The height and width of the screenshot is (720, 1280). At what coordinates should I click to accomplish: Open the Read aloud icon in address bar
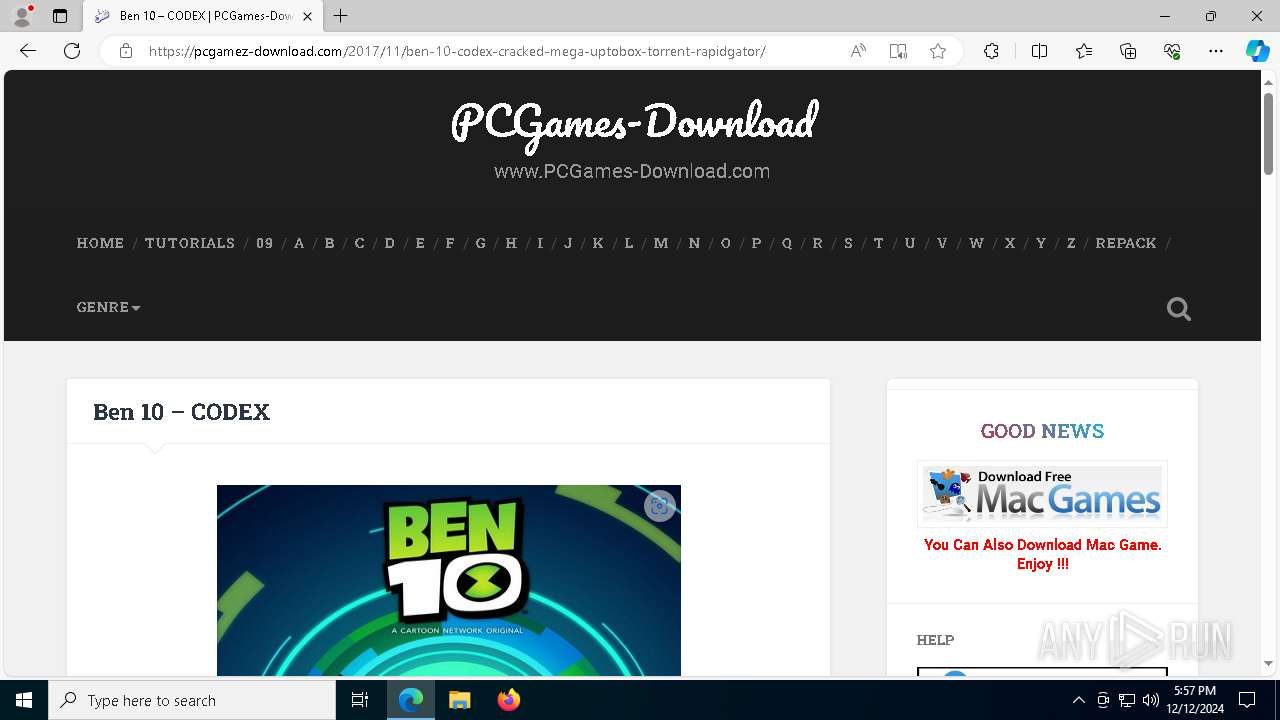pos(858,51)
